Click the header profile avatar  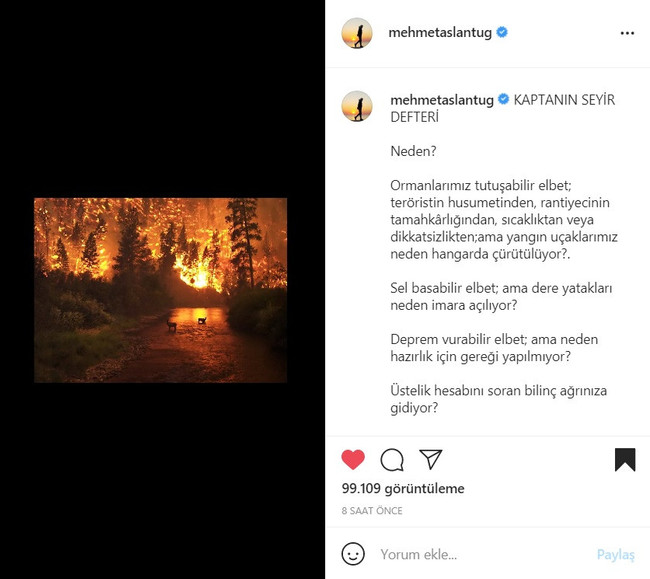tap(357, 33)
